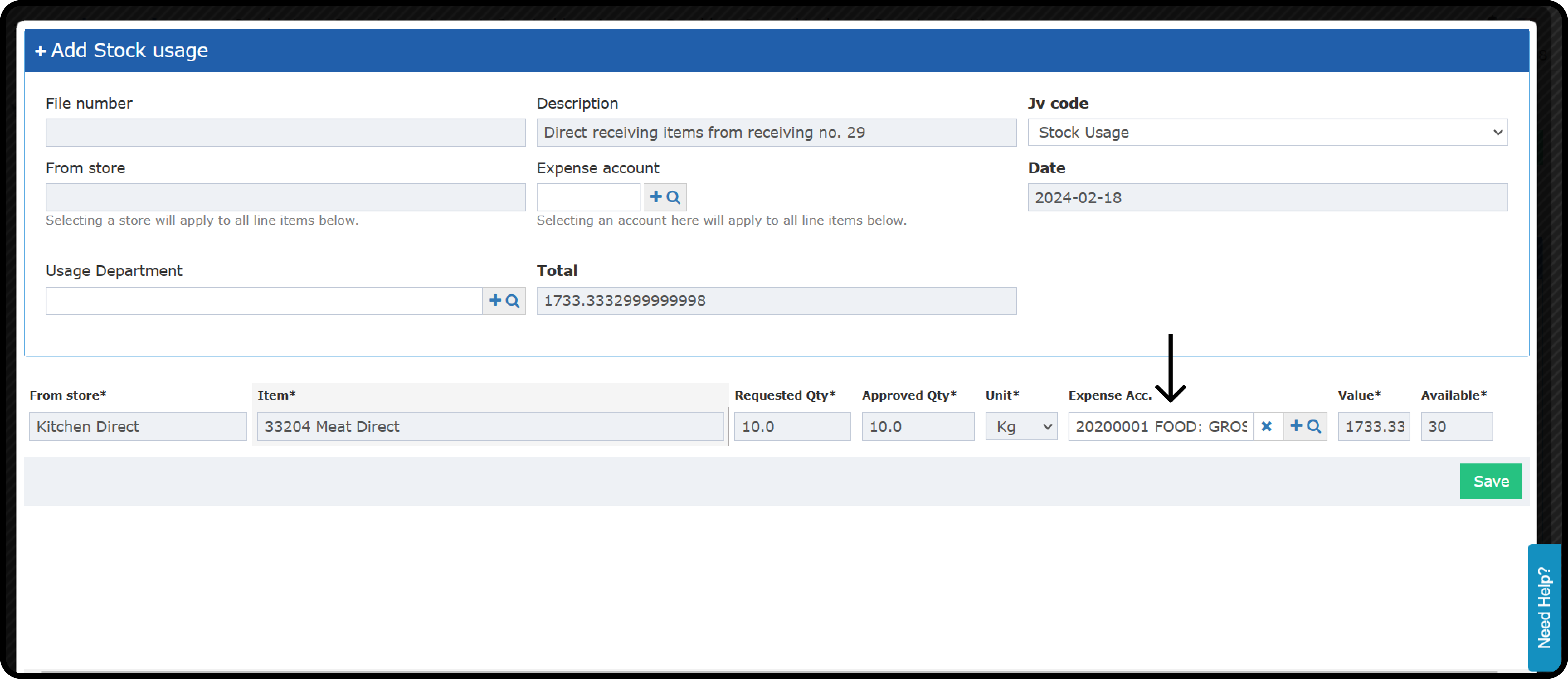This screenshot has width=1568, height=679.
Task: Click the search magnifier next to Expense account
Action: click(x=673, y=197)
